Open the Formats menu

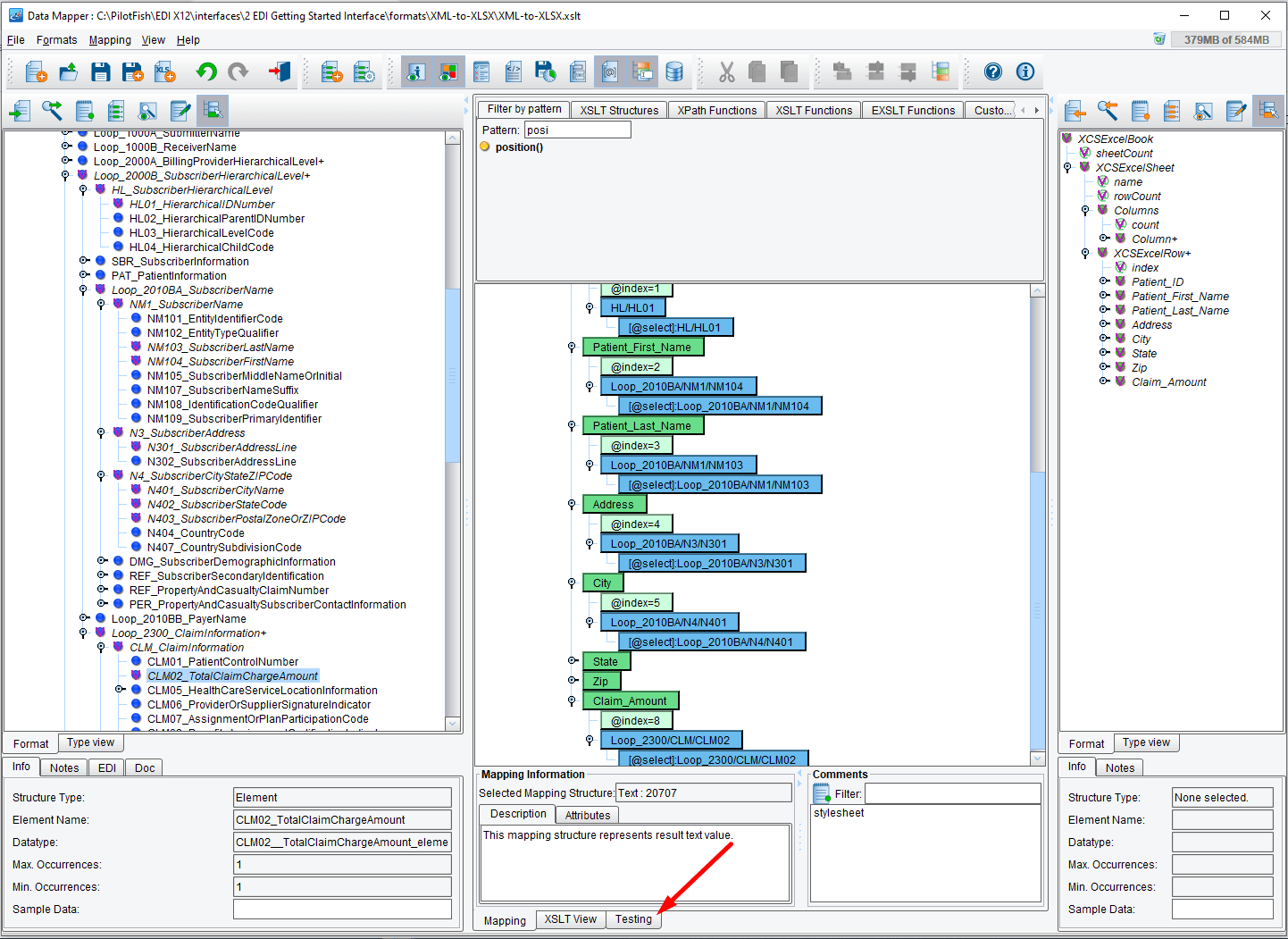click(56, 40)
